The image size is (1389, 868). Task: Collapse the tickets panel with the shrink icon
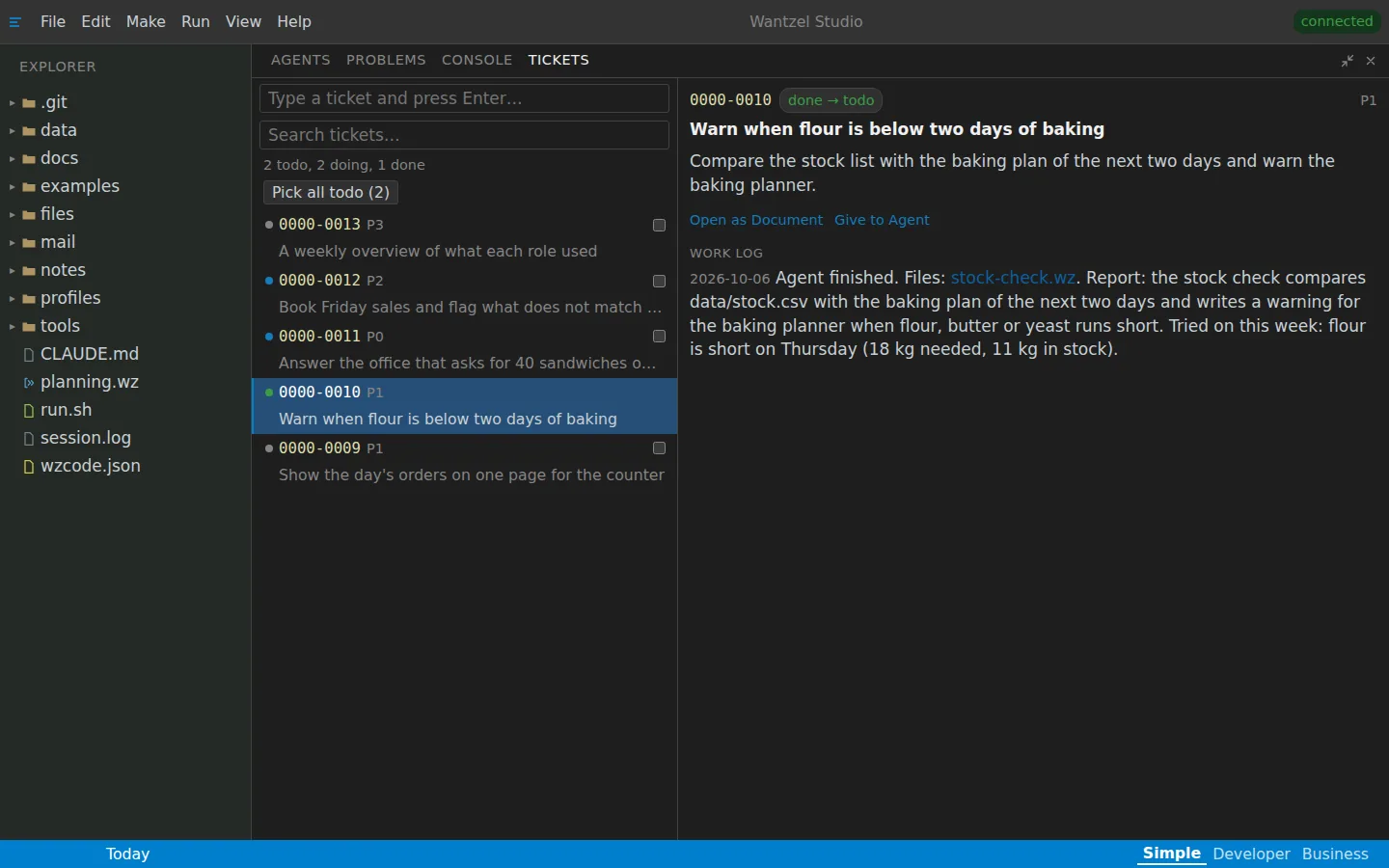1348,61
